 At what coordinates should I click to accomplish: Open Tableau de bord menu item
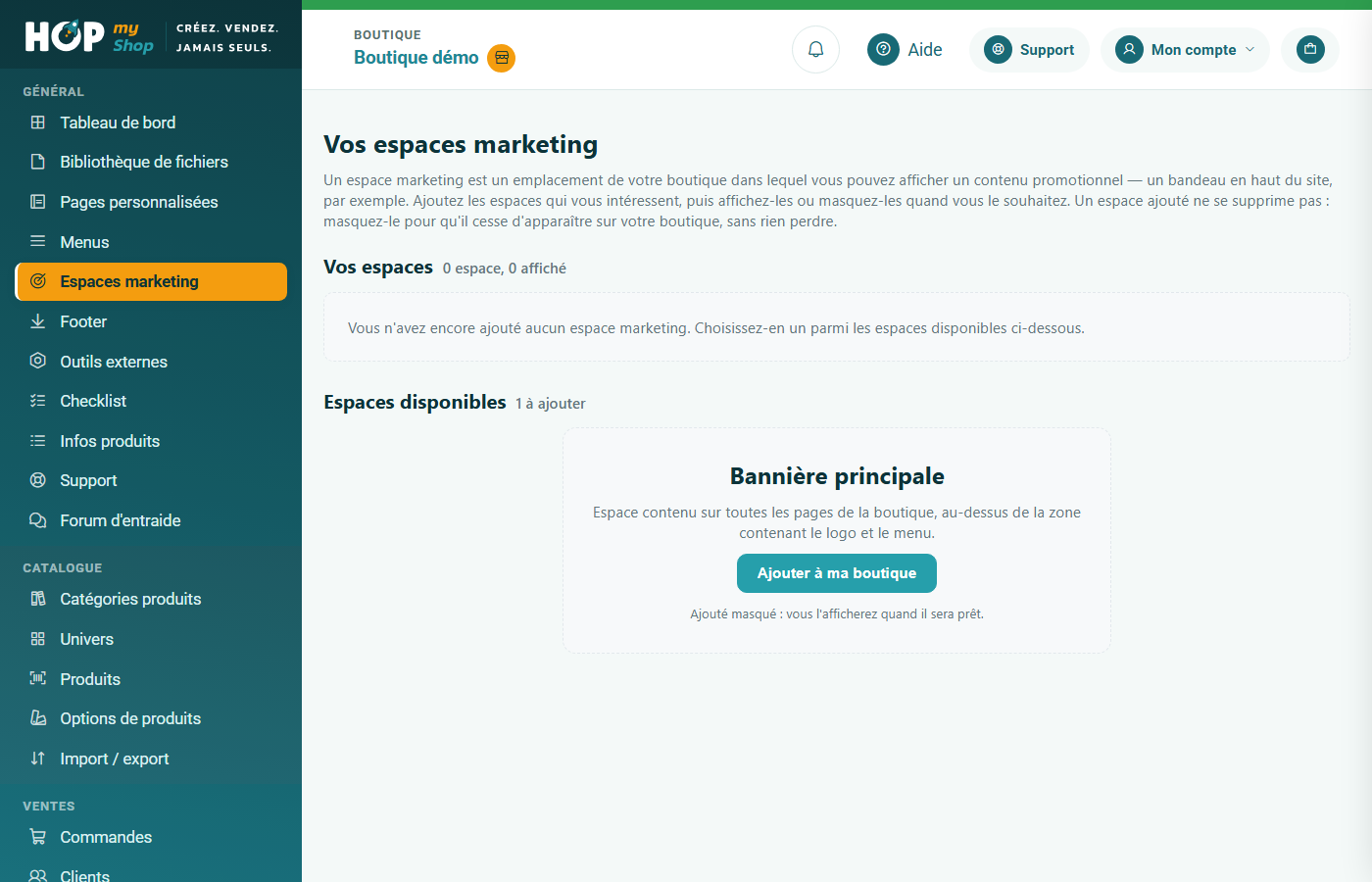151,122
